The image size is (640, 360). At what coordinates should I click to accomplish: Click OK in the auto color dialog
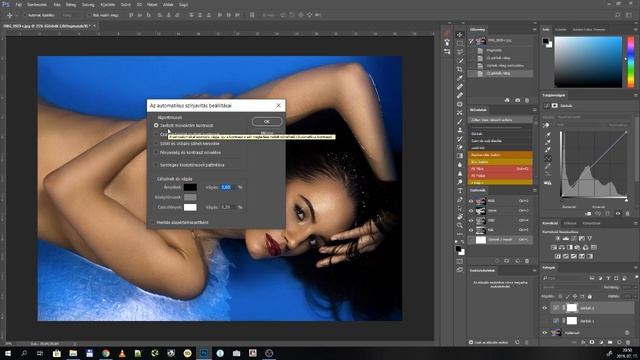(267, 121)
